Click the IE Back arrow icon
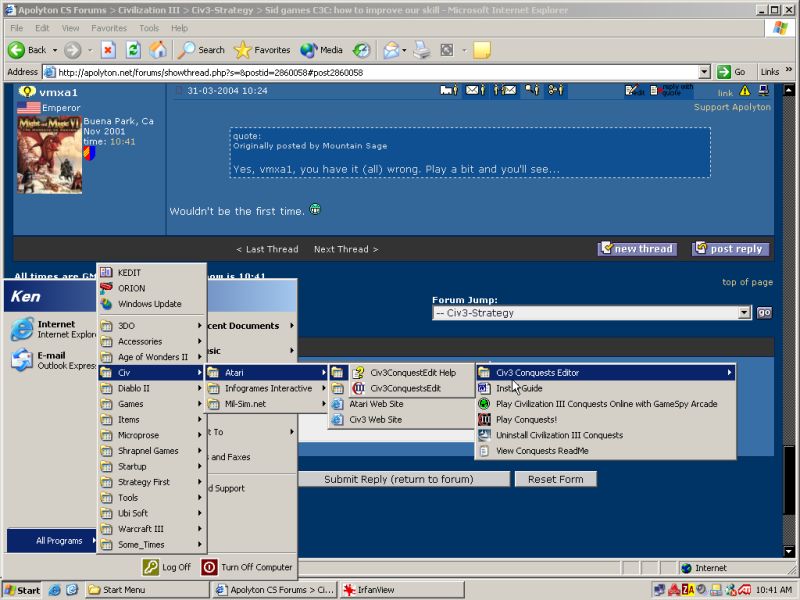This screenshot has height=600, width=800. click(x=16, y=50)
